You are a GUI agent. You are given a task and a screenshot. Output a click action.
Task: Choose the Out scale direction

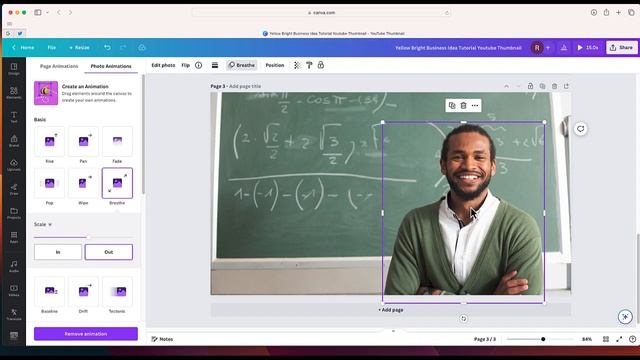pyautogui.click(x=109, y=252)
